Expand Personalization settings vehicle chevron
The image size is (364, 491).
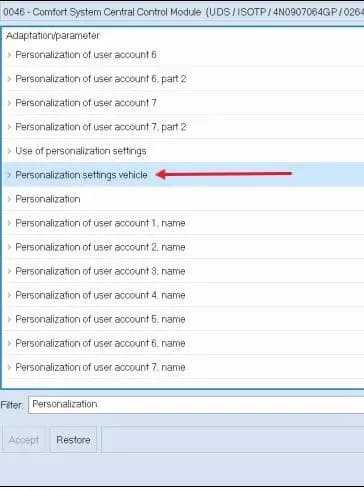(x=9, y=175)
